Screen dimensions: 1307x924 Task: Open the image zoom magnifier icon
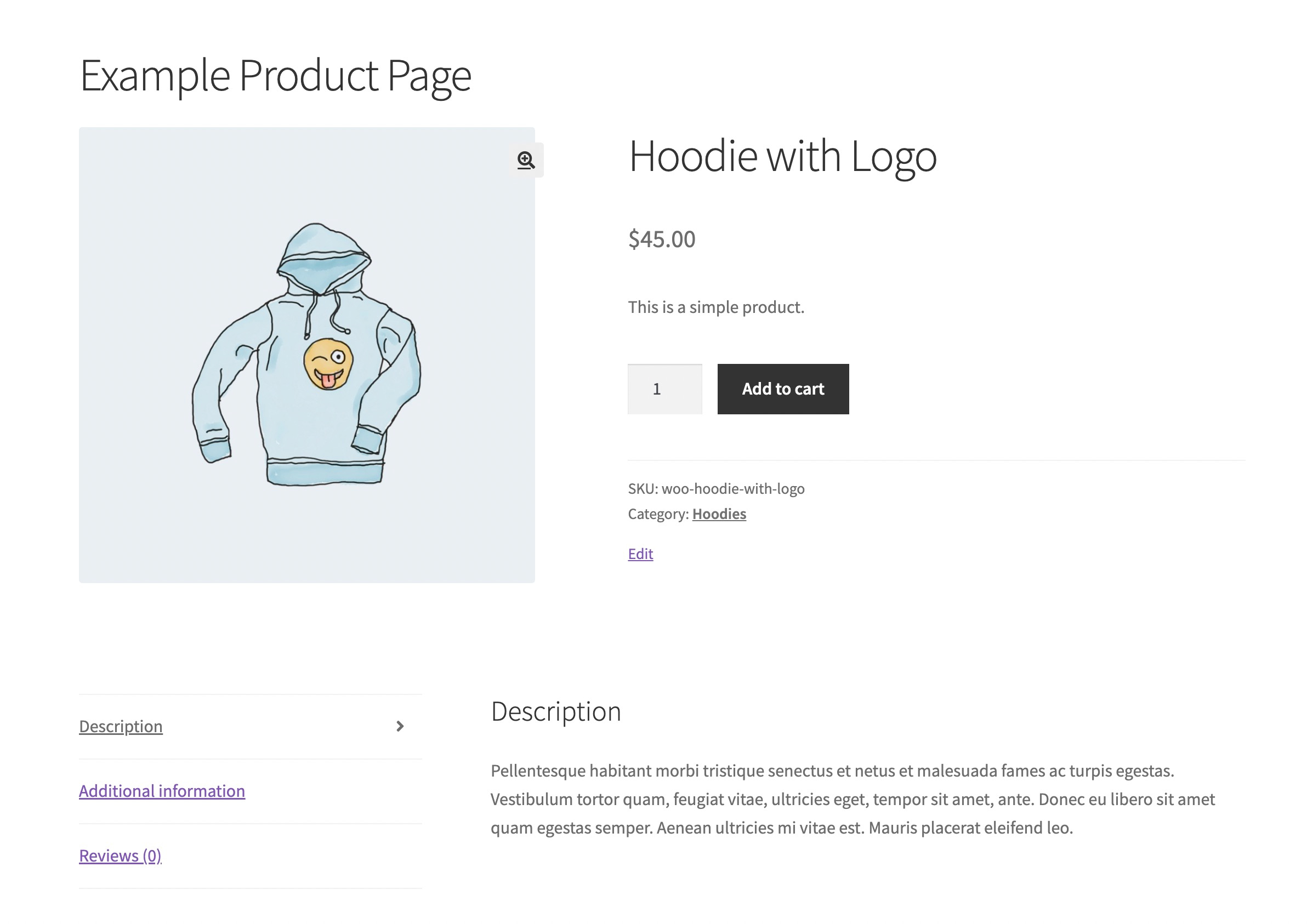pyautogui.click(x=526, y=161)
